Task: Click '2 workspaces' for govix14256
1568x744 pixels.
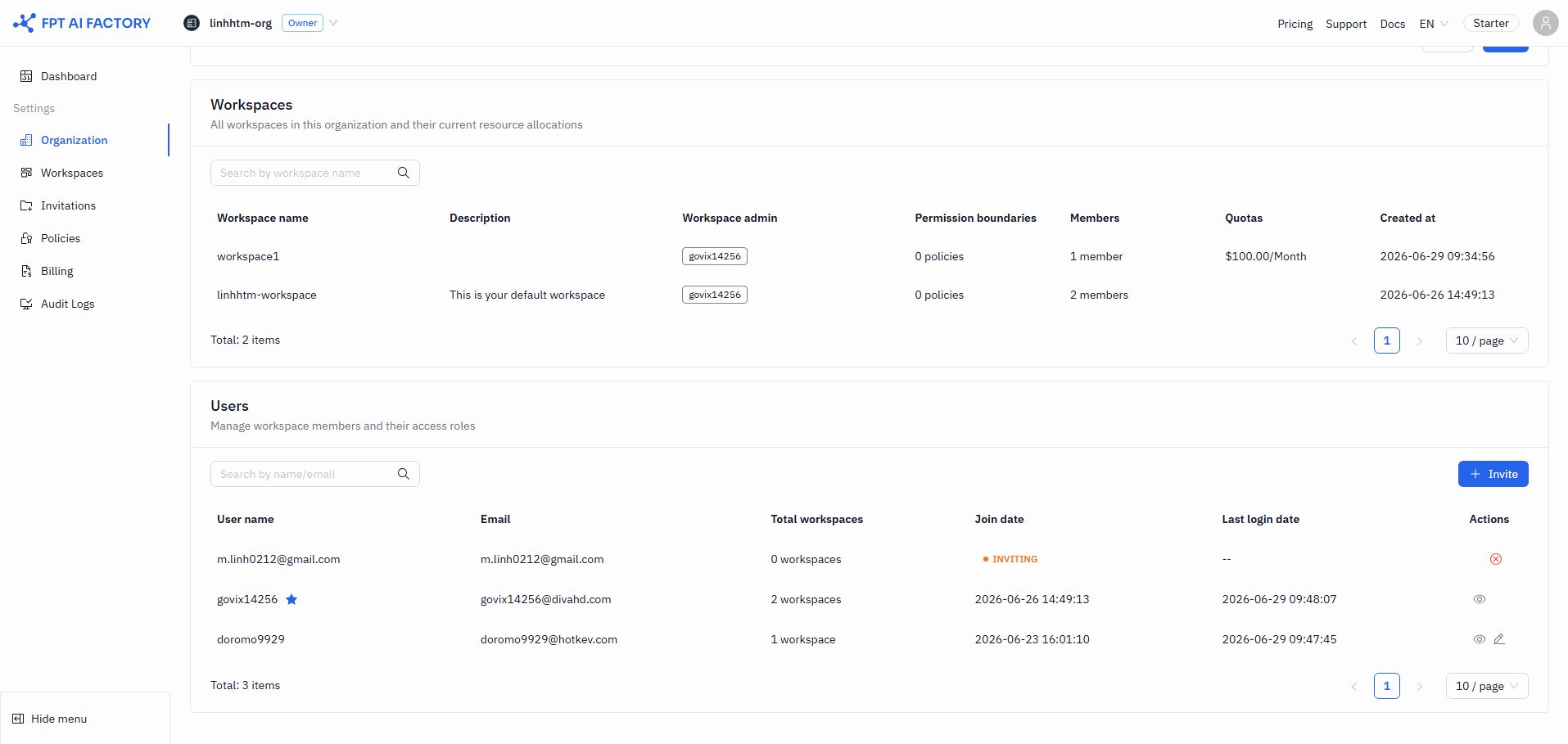Action: coord(806,599)
